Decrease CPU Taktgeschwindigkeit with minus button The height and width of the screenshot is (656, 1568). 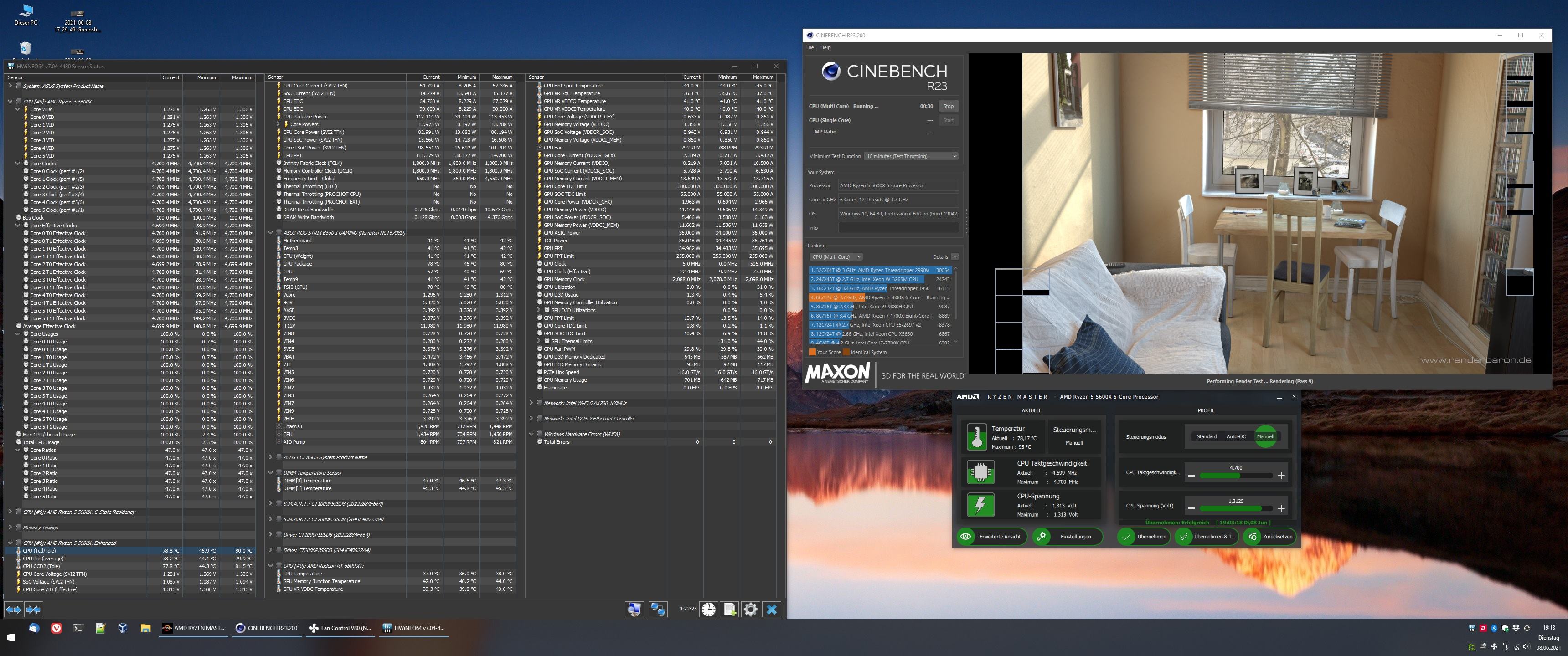(1191, 475)
